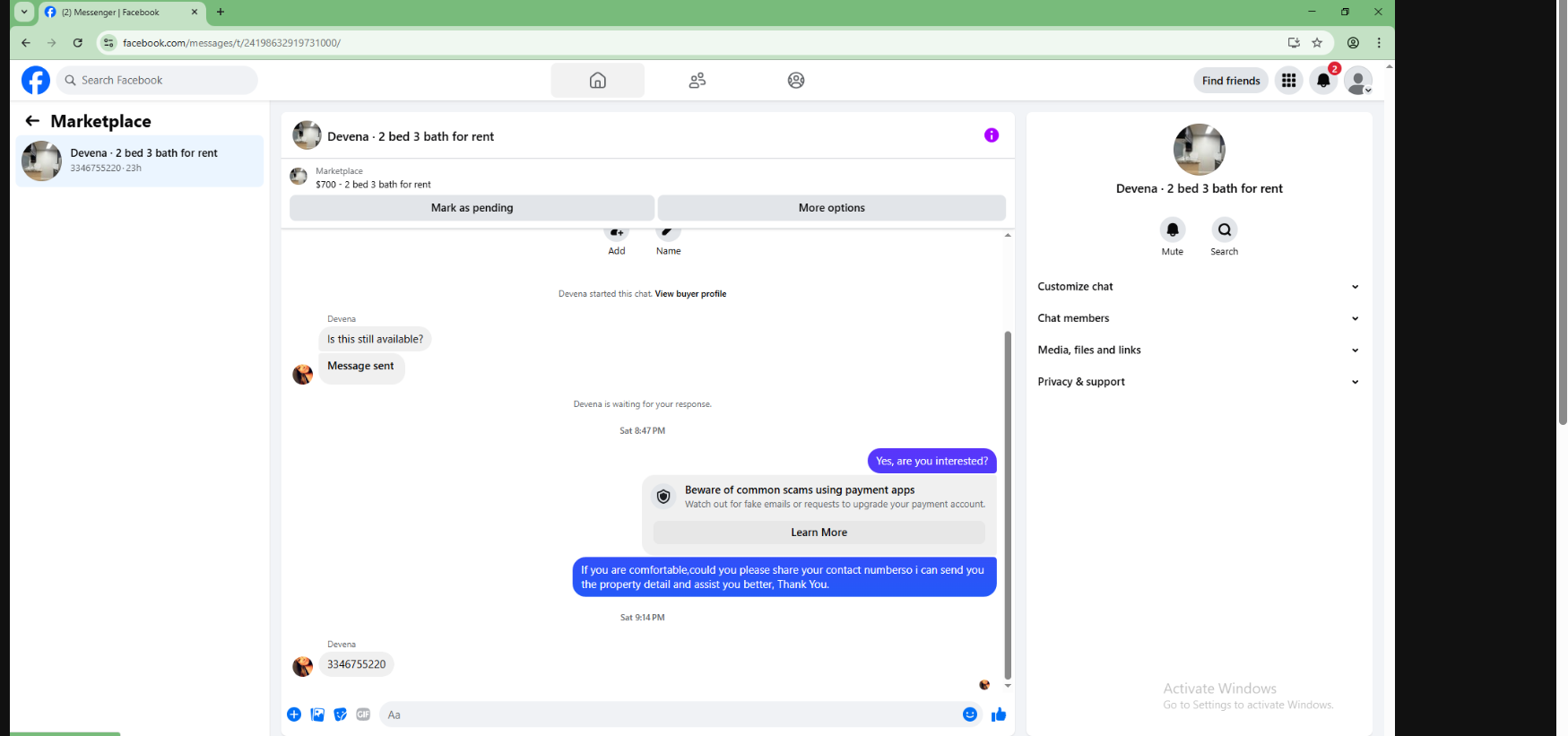Open the Groups icon in top navigation
Viewport: 1568px width, 736px height.
(x=796, y=80)
